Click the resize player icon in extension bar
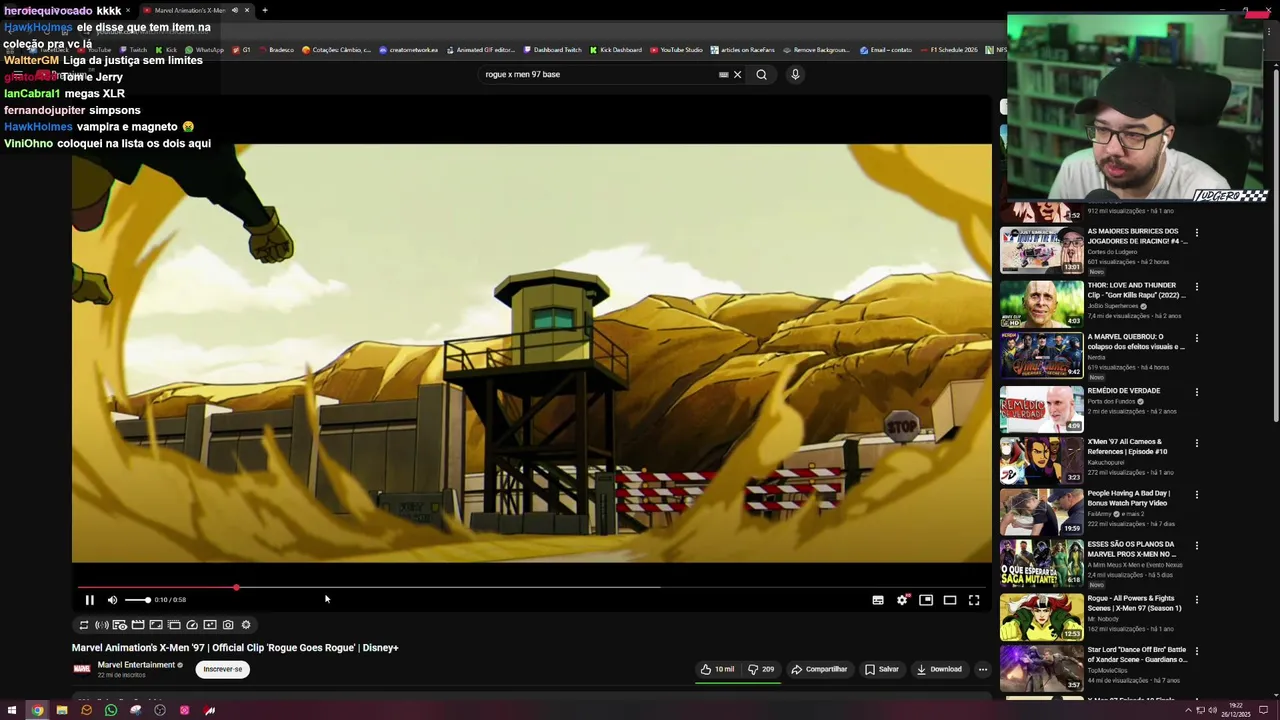Viewport: 1280px width, 720px height. 156,625
